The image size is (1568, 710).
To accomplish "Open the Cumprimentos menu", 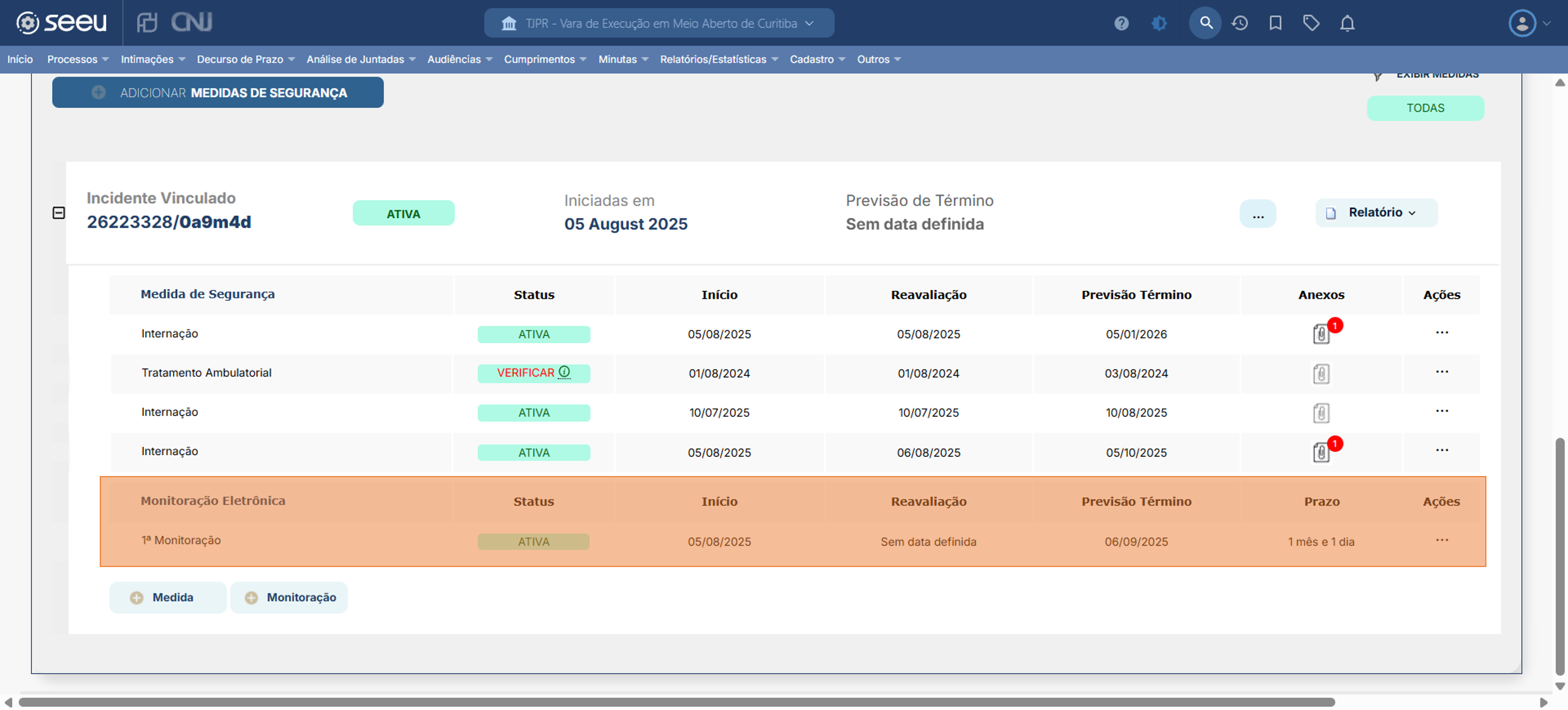I will [x=545, y=59].
